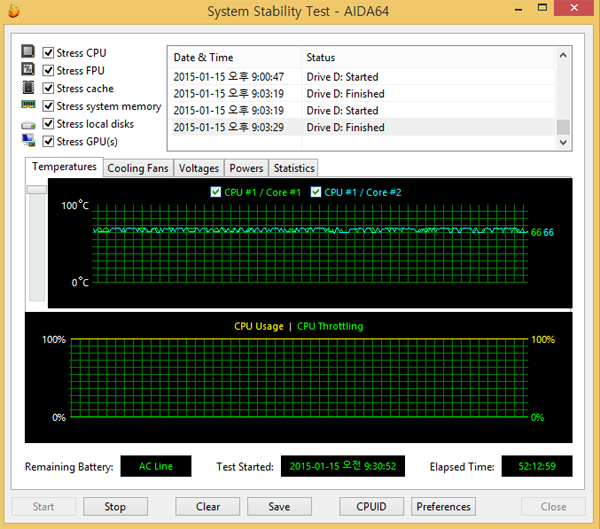Toggle the Stress cache checkbox
The width and height of the screenshot is (600, 529).
pyautogui.click(x=48, y=88)
